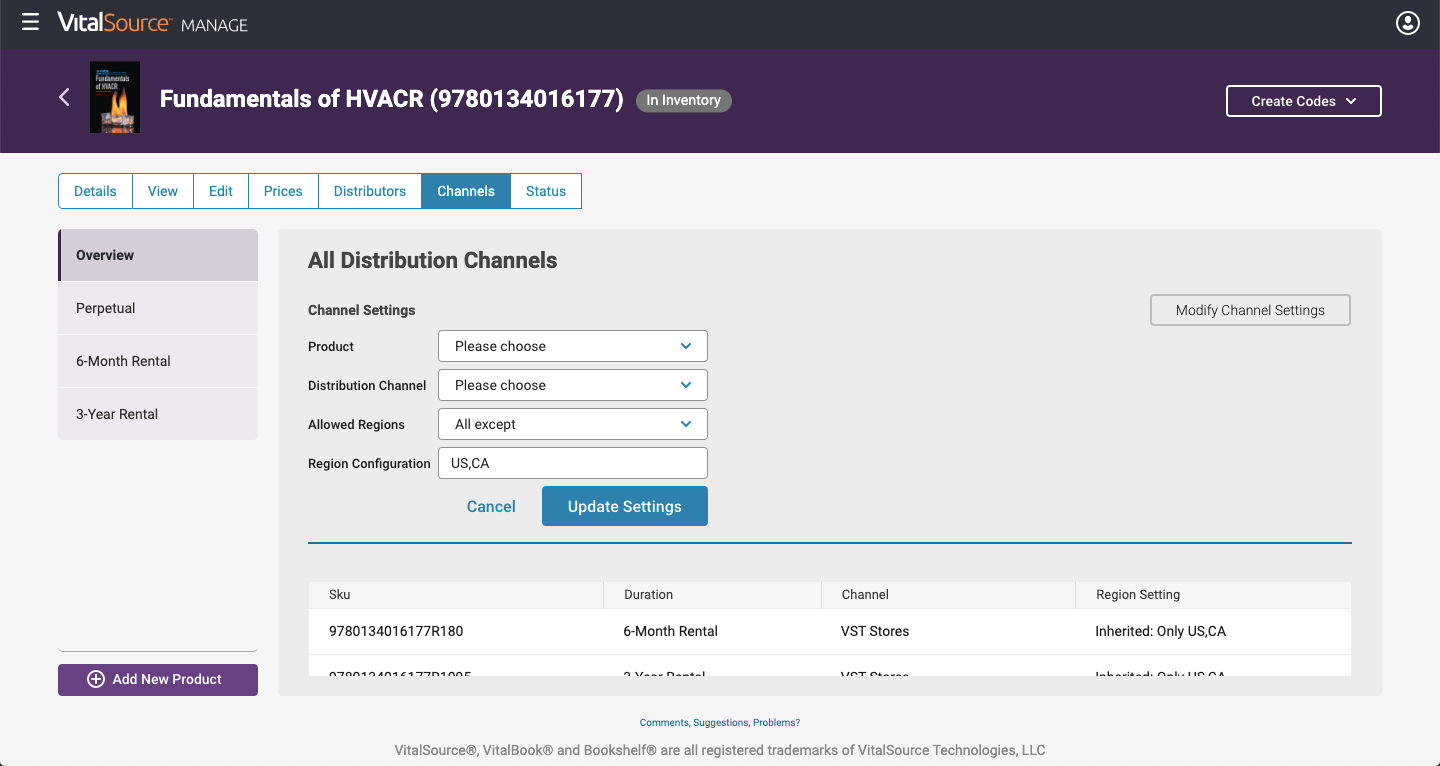
Task: Open the Comments, Suggestions, Problems link
Action: pyautogui.click(x=720, y=722)
